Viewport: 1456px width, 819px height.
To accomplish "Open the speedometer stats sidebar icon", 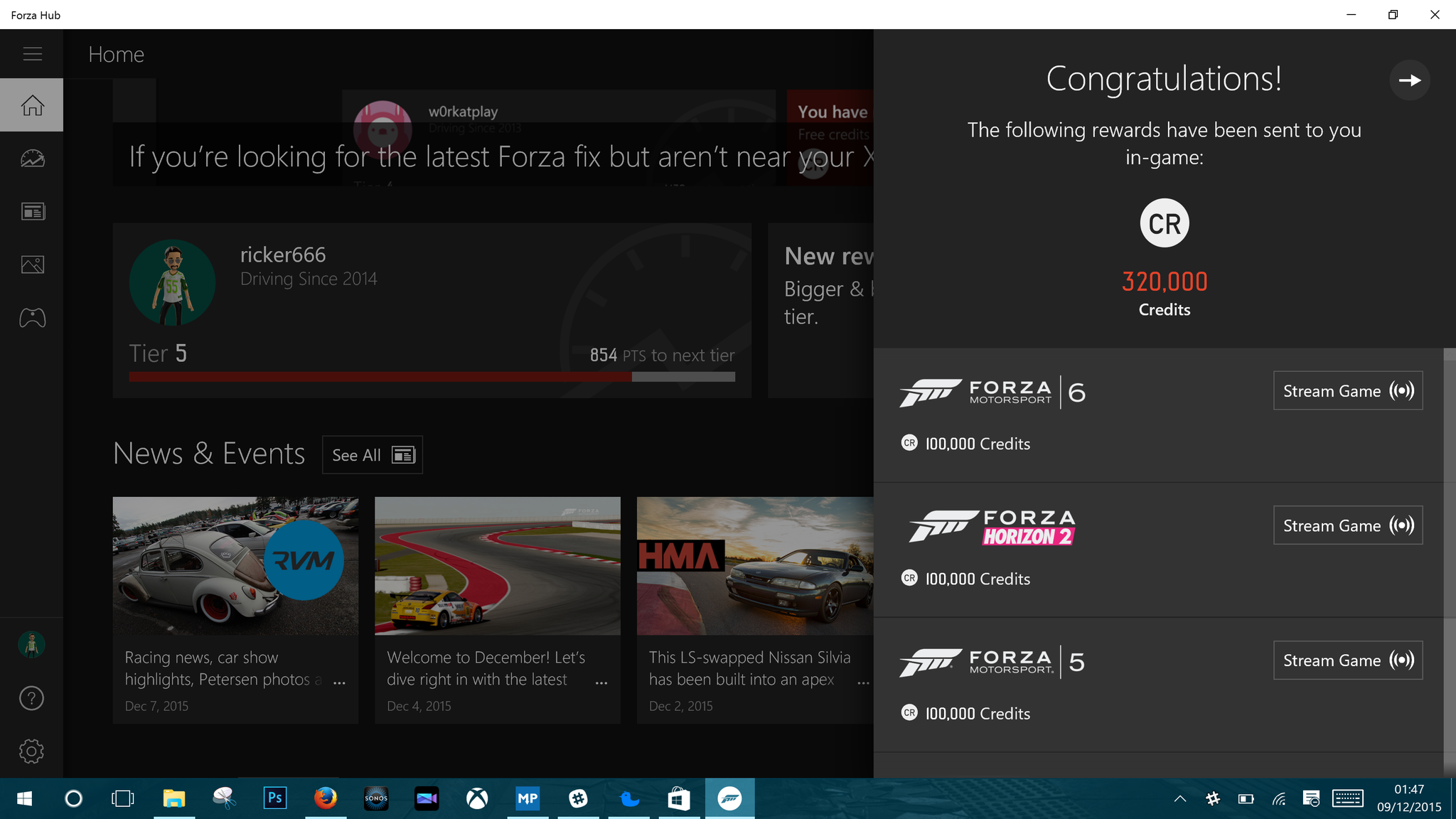I will 32,159.
